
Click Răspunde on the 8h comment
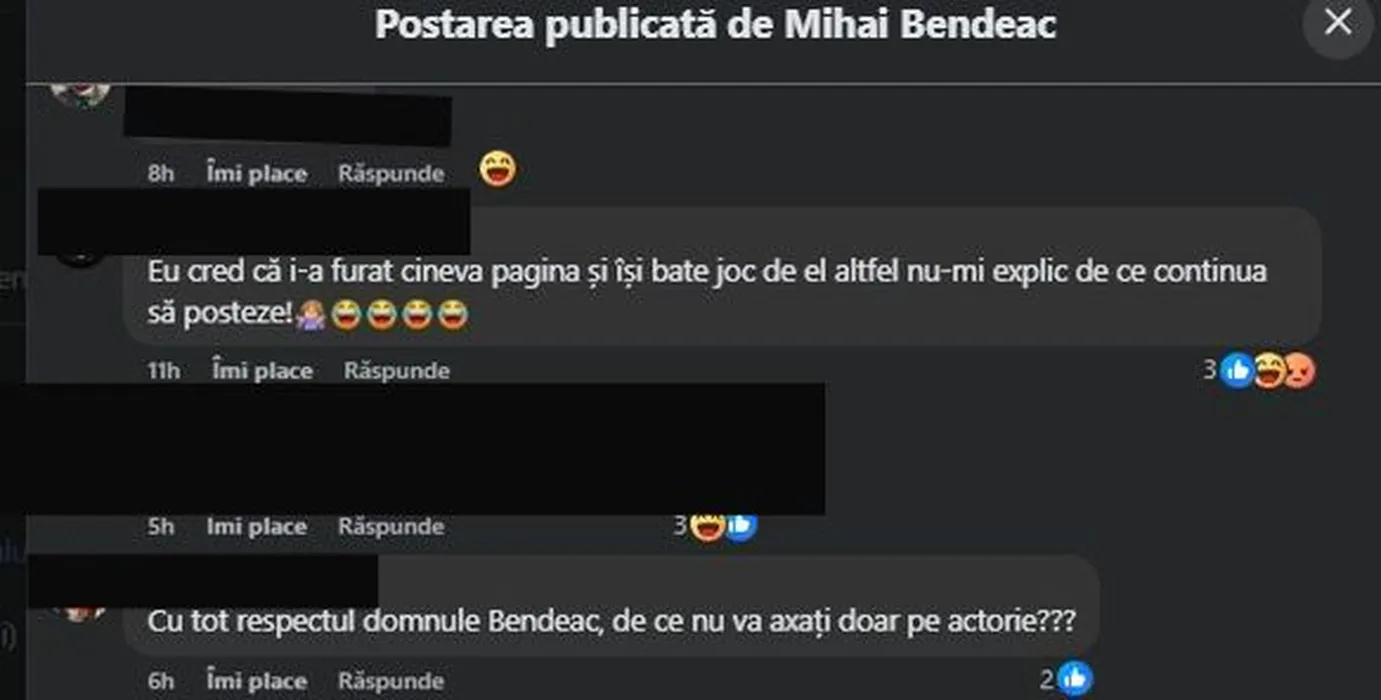(x=391, y=173)
